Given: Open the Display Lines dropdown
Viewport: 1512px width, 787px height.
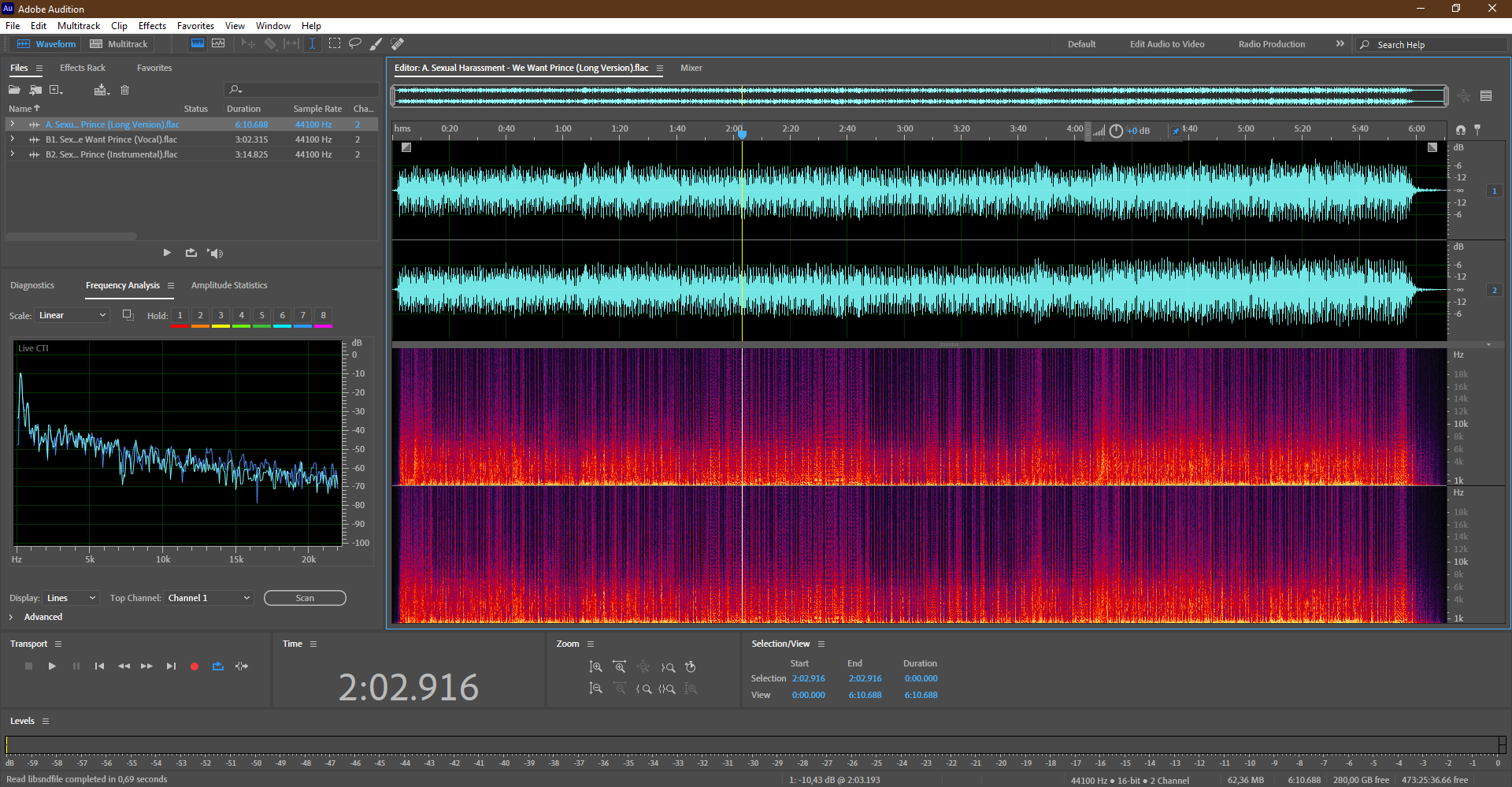Looking at the screenshot, I should pos(71,598).
